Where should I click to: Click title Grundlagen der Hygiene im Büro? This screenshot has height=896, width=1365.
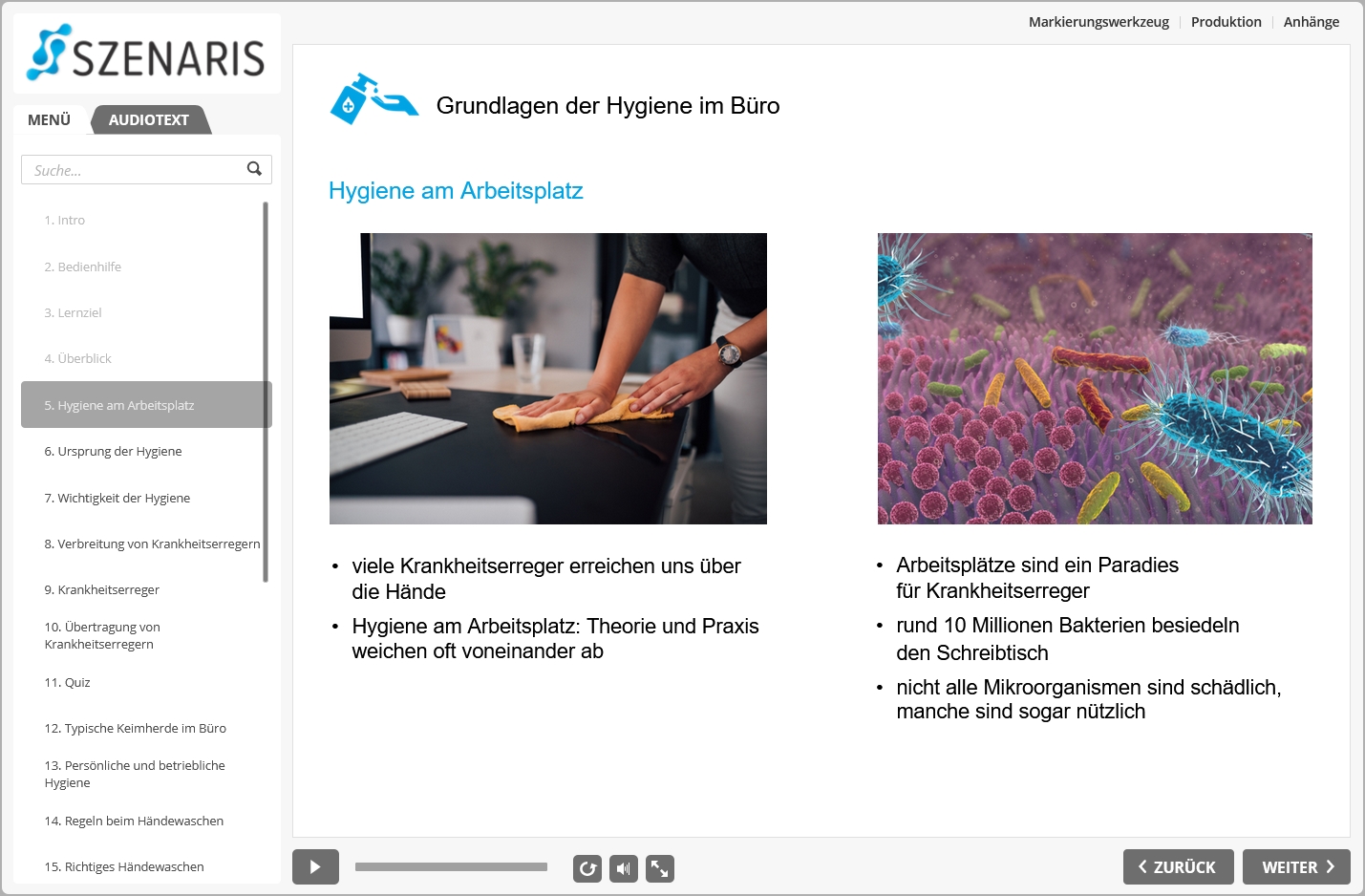click(x=608, y=106)
